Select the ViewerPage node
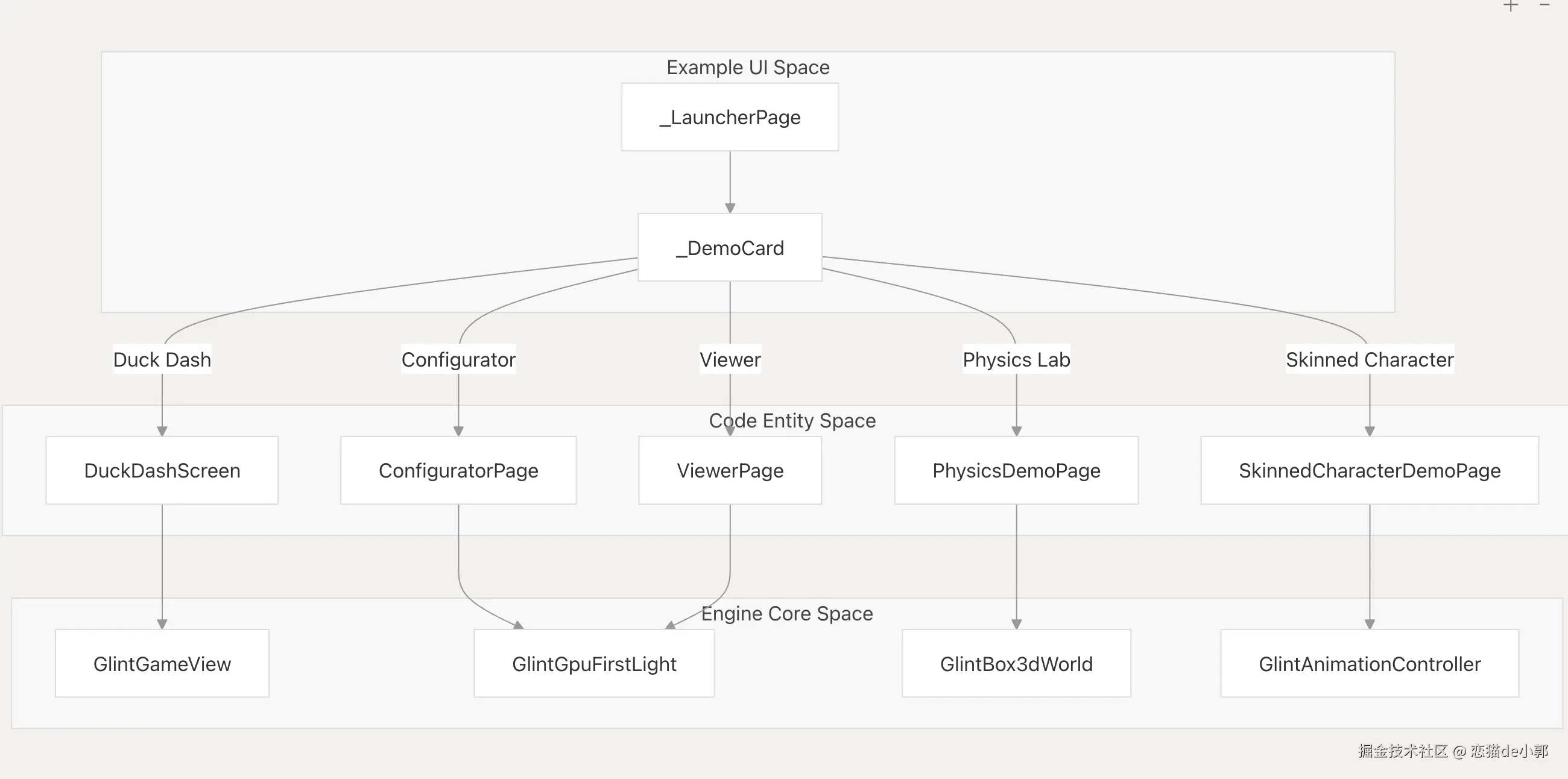 (x=730, y=470)
